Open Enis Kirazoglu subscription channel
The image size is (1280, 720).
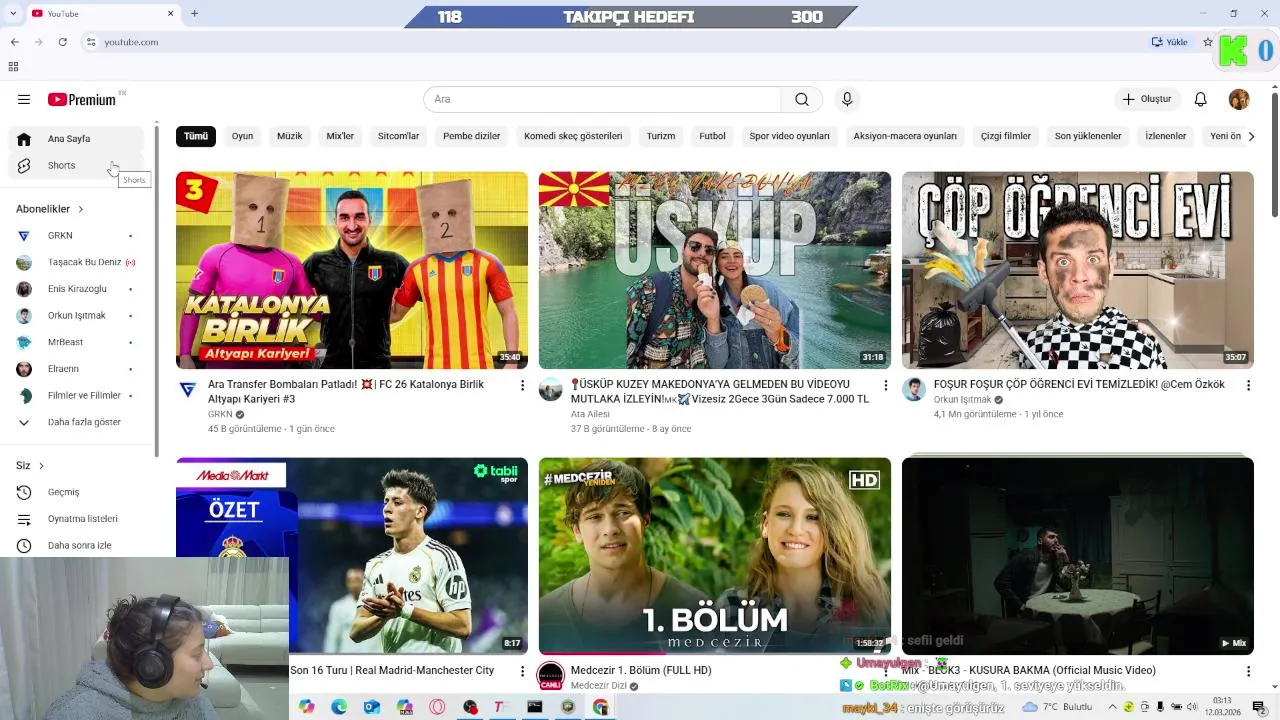(75, 289)
